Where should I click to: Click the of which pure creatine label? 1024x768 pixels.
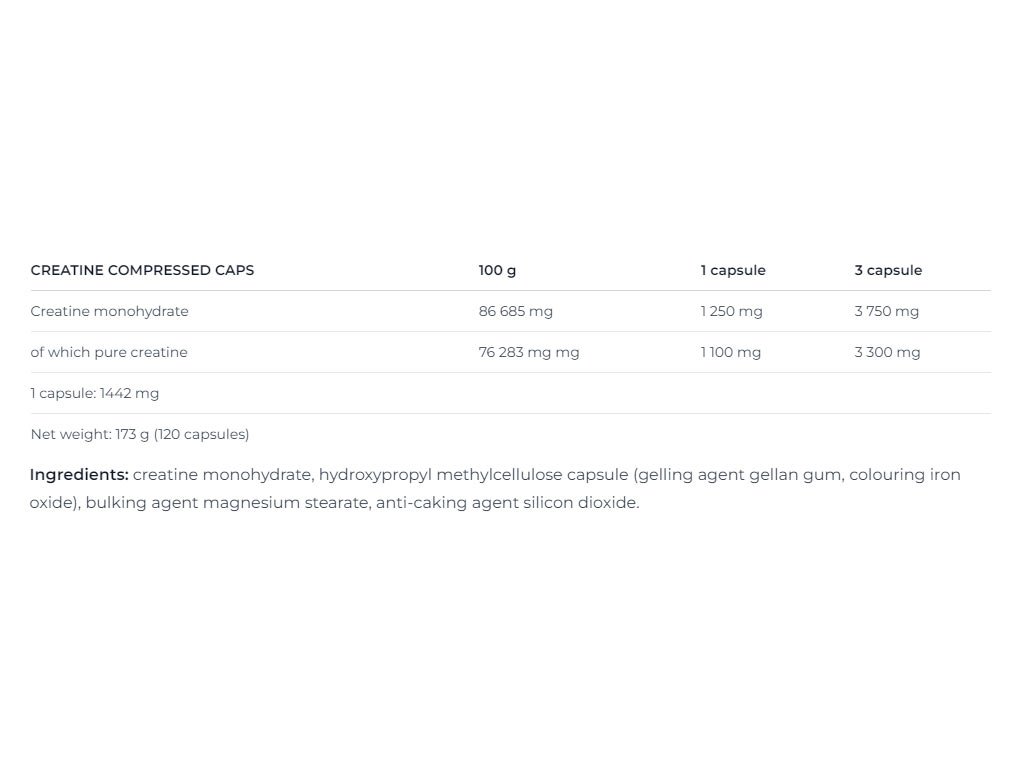108,353
